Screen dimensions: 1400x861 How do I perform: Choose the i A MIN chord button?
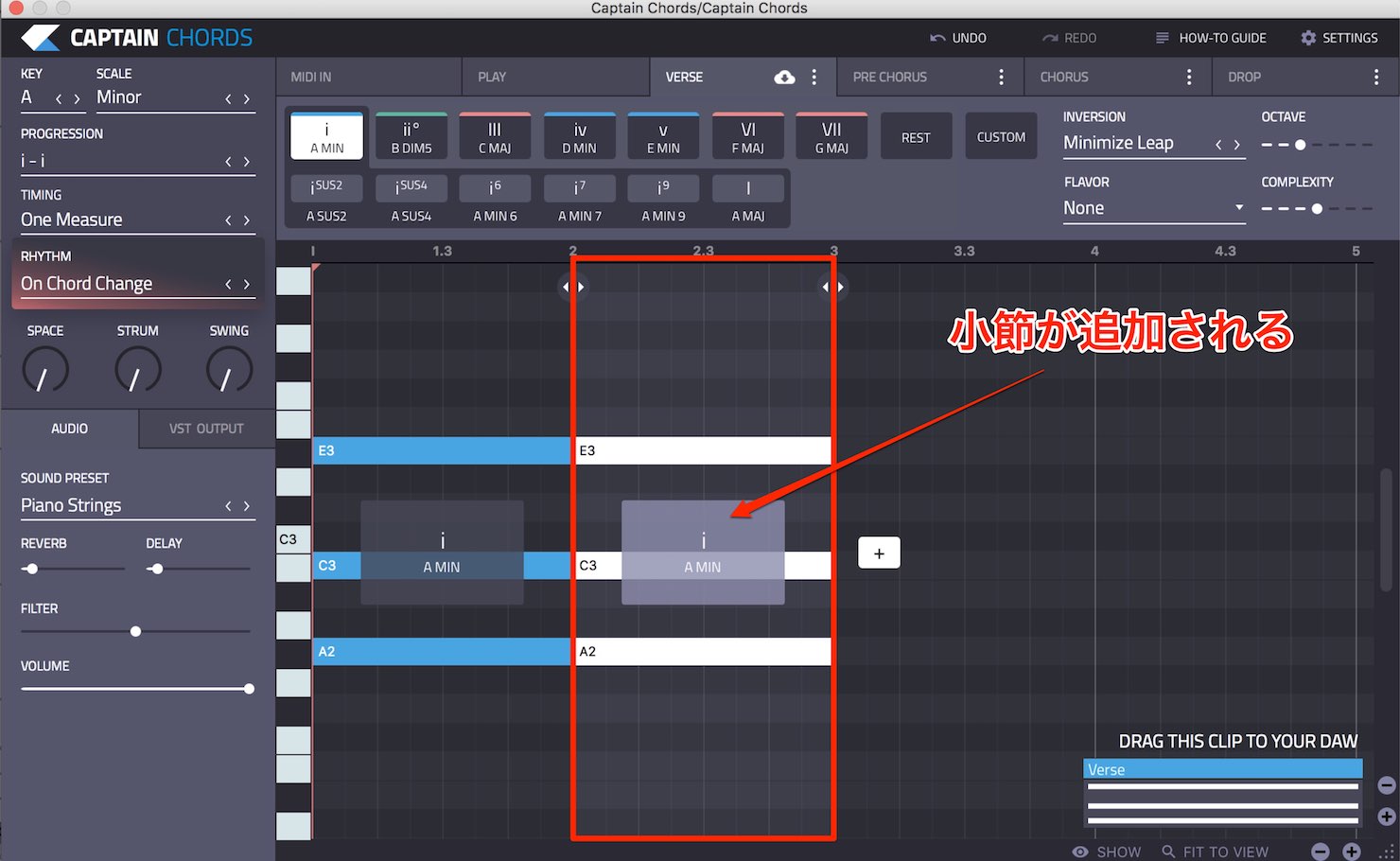[x=327, y=136]
